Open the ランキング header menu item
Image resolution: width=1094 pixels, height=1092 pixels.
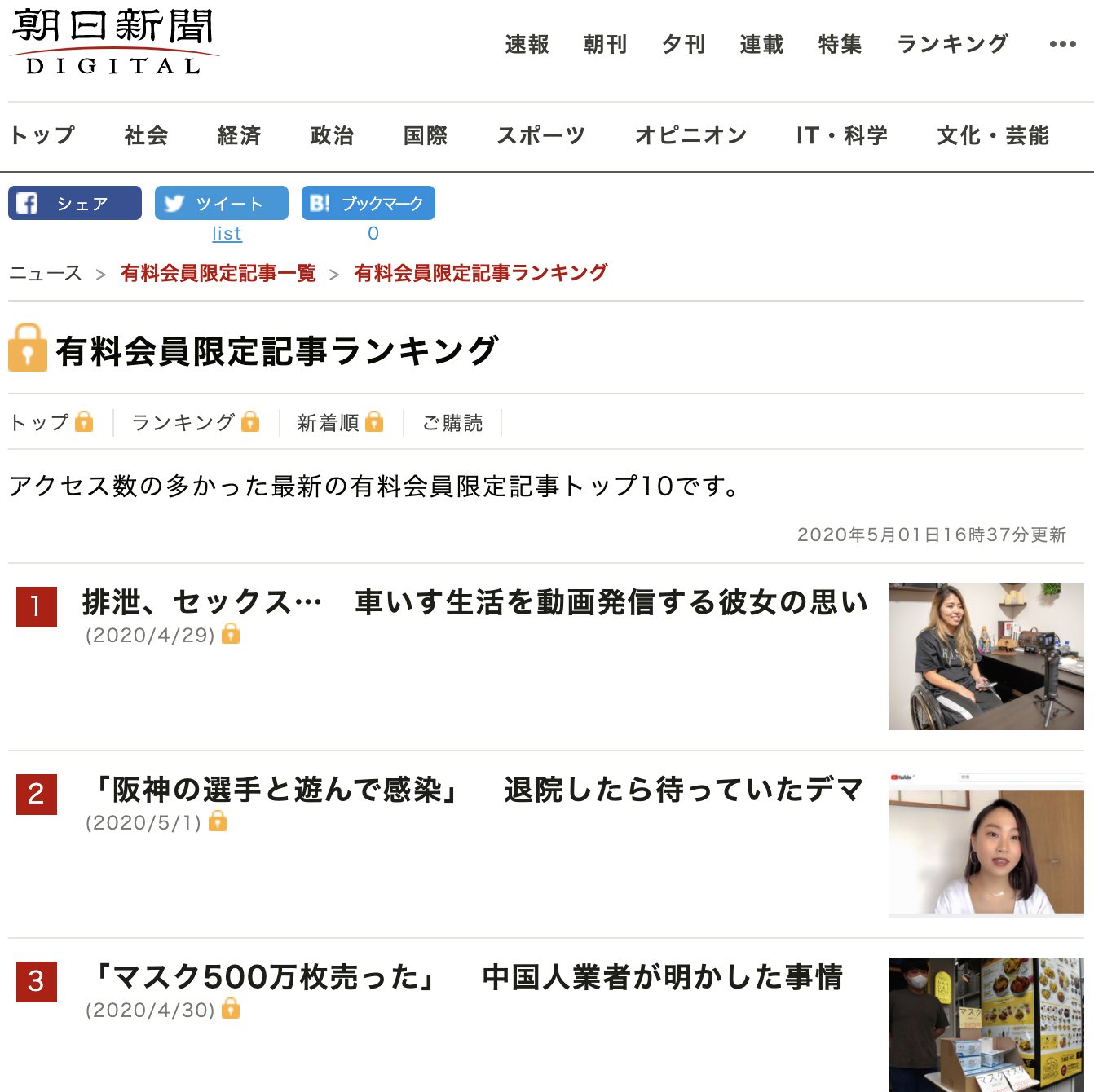click(952, 44)
